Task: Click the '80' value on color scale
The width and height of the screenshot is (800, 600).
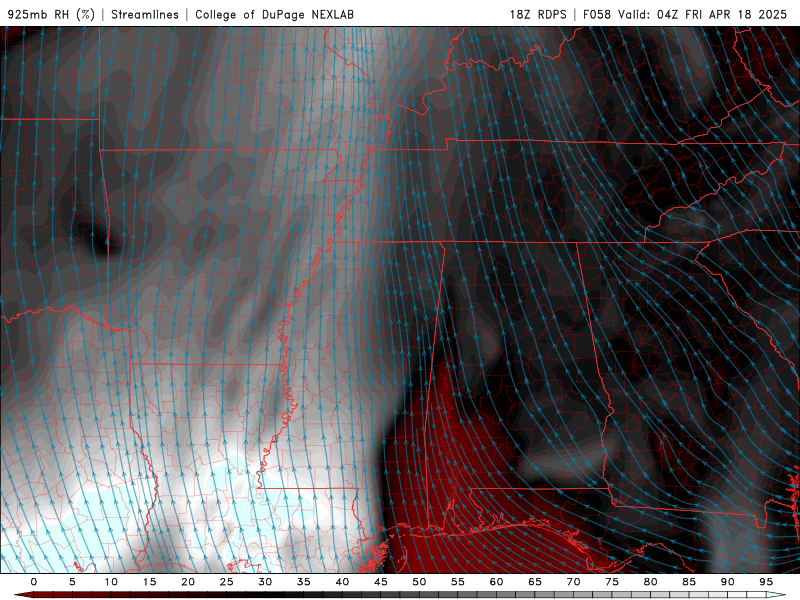Action: coord(650,582)
